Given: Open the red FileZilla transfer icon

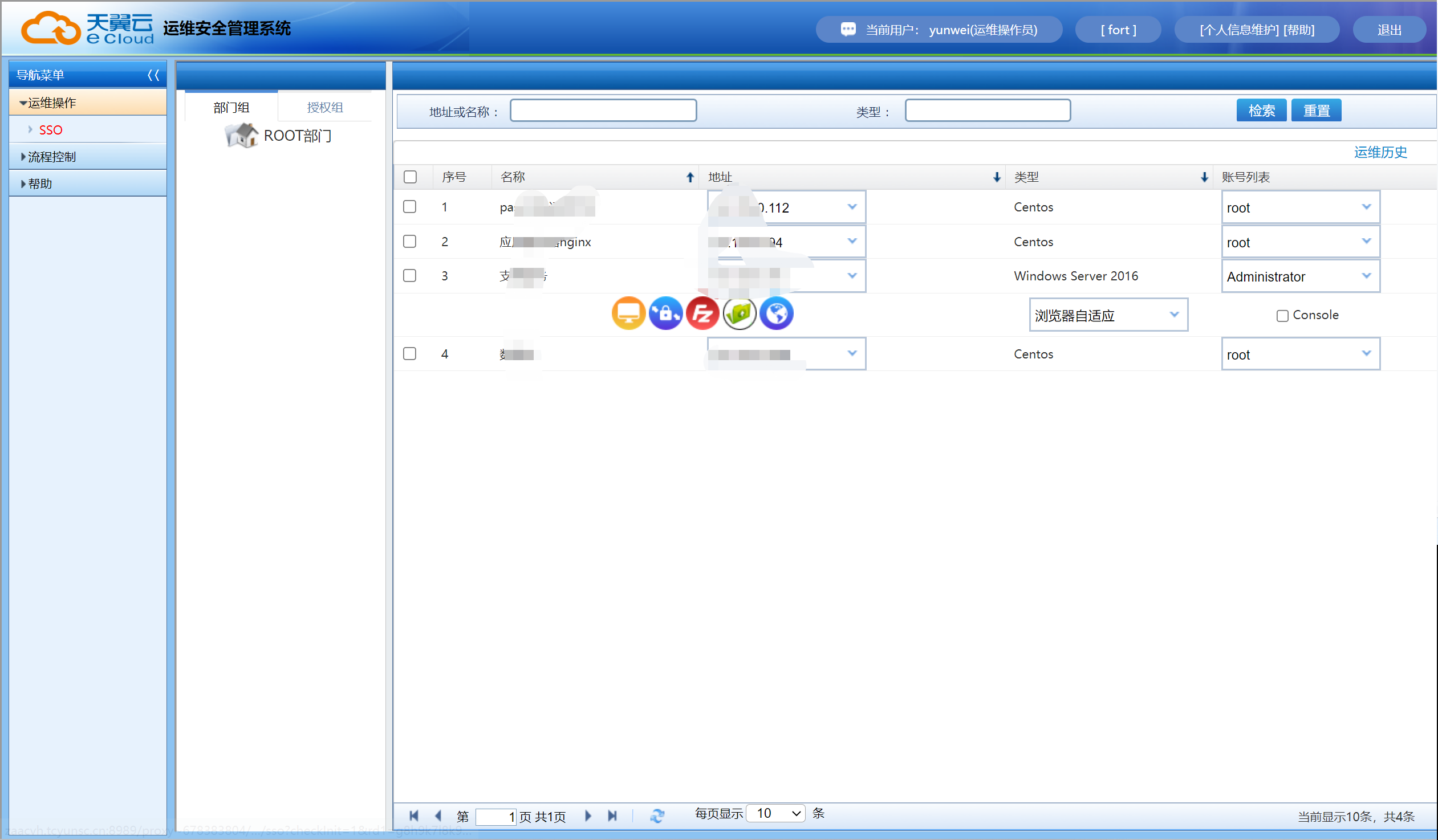Looking at the screenshot, I should [702, 313].
